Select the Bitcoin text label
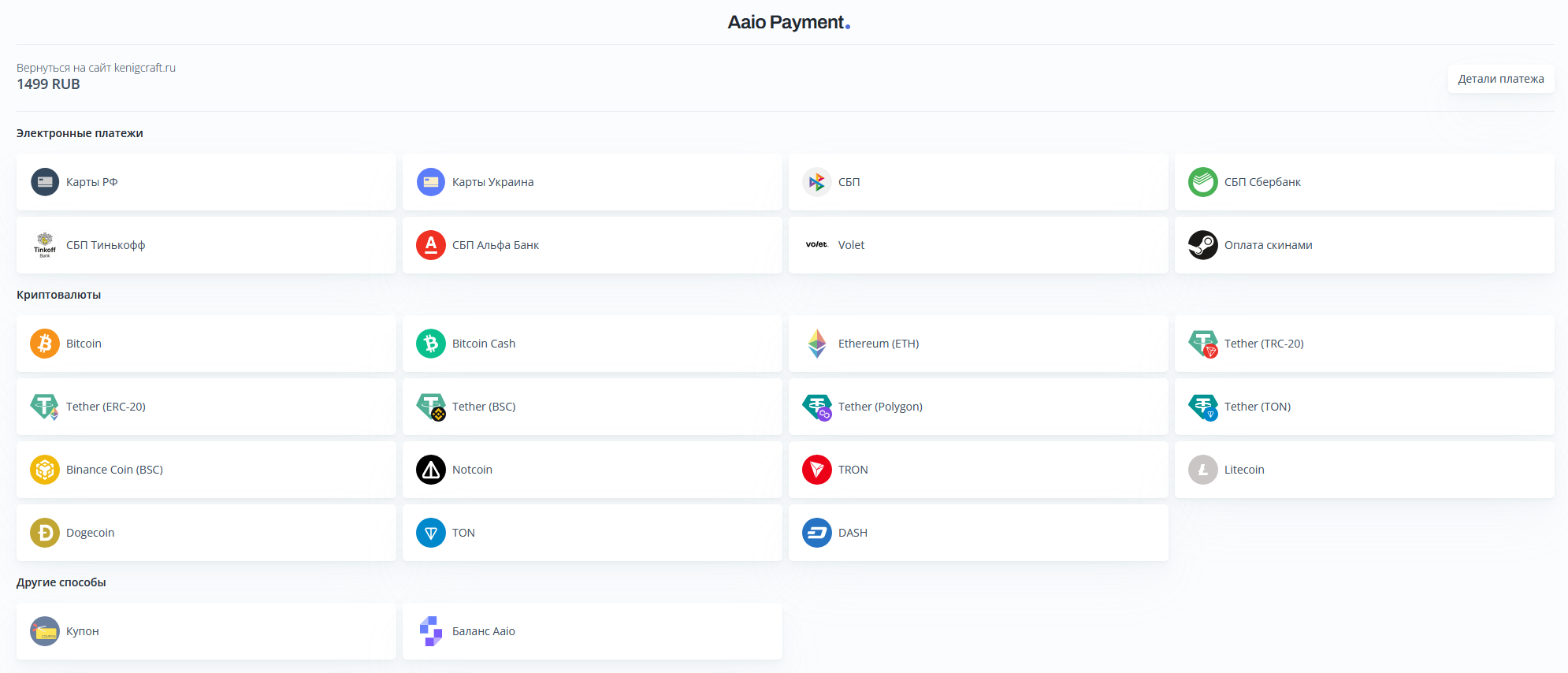Viewport: 1568px width, 673px height. coord(84,344)
